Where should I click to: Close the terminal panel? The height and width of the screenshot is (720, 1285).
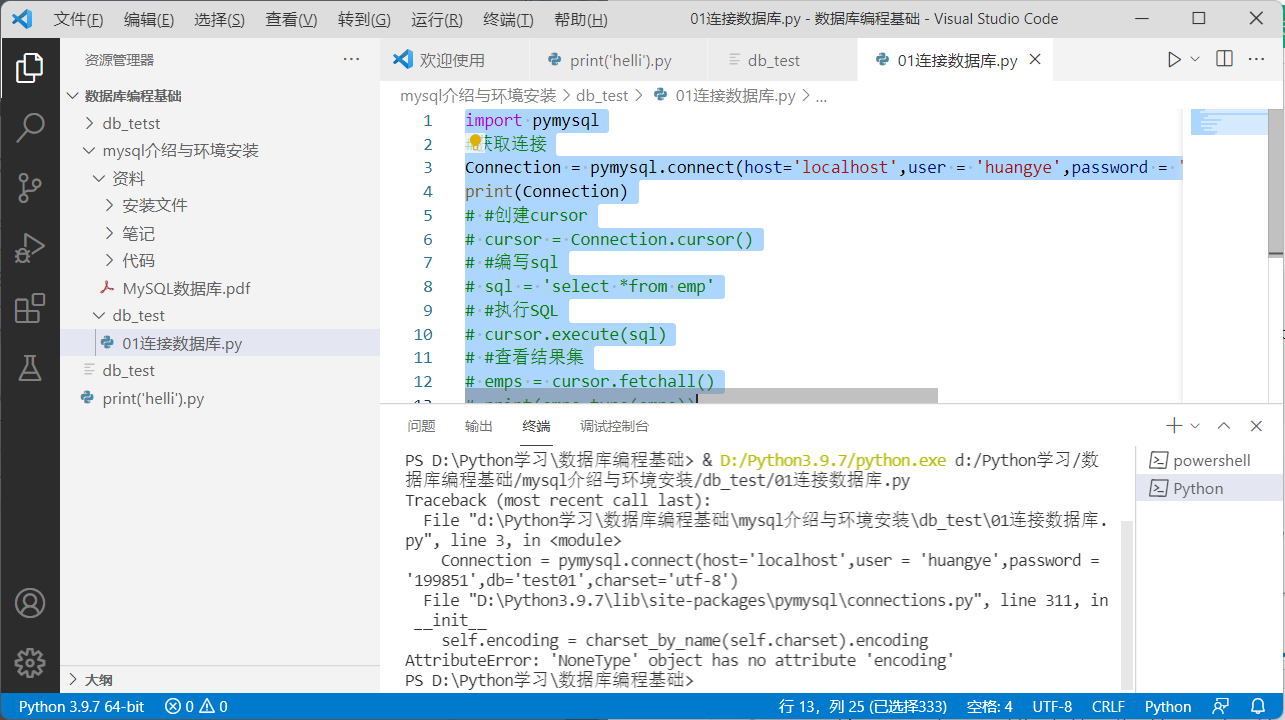(1257, 426)
